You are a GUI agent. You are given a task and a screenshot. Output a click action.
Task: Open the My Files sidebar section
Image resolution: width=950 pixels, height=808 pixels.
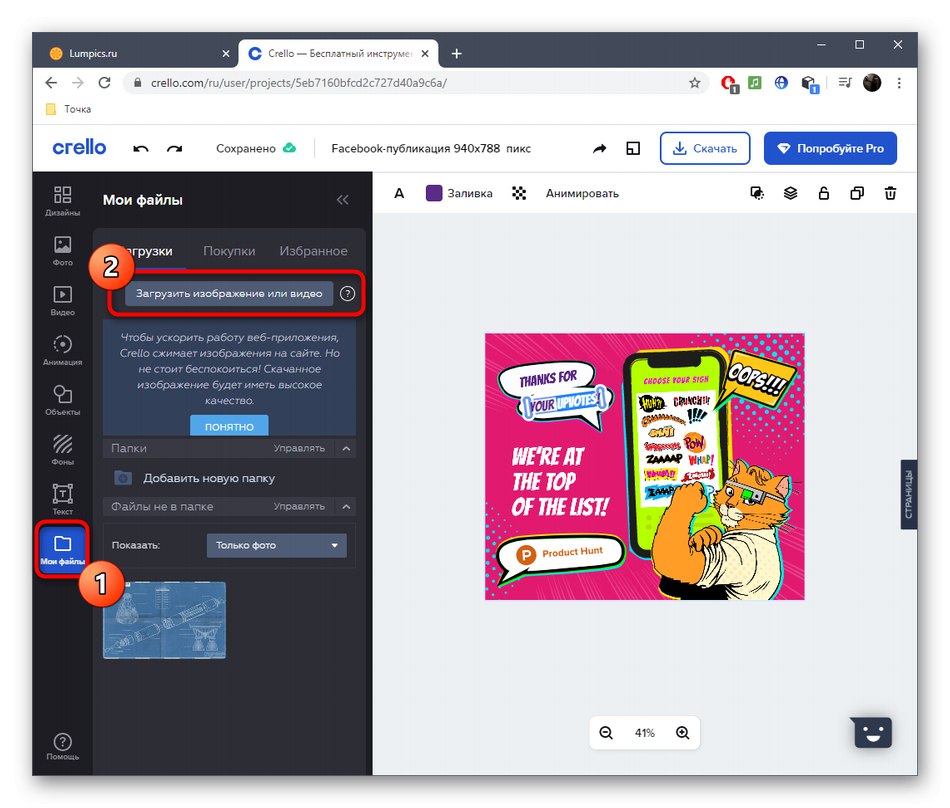(62, 549)
